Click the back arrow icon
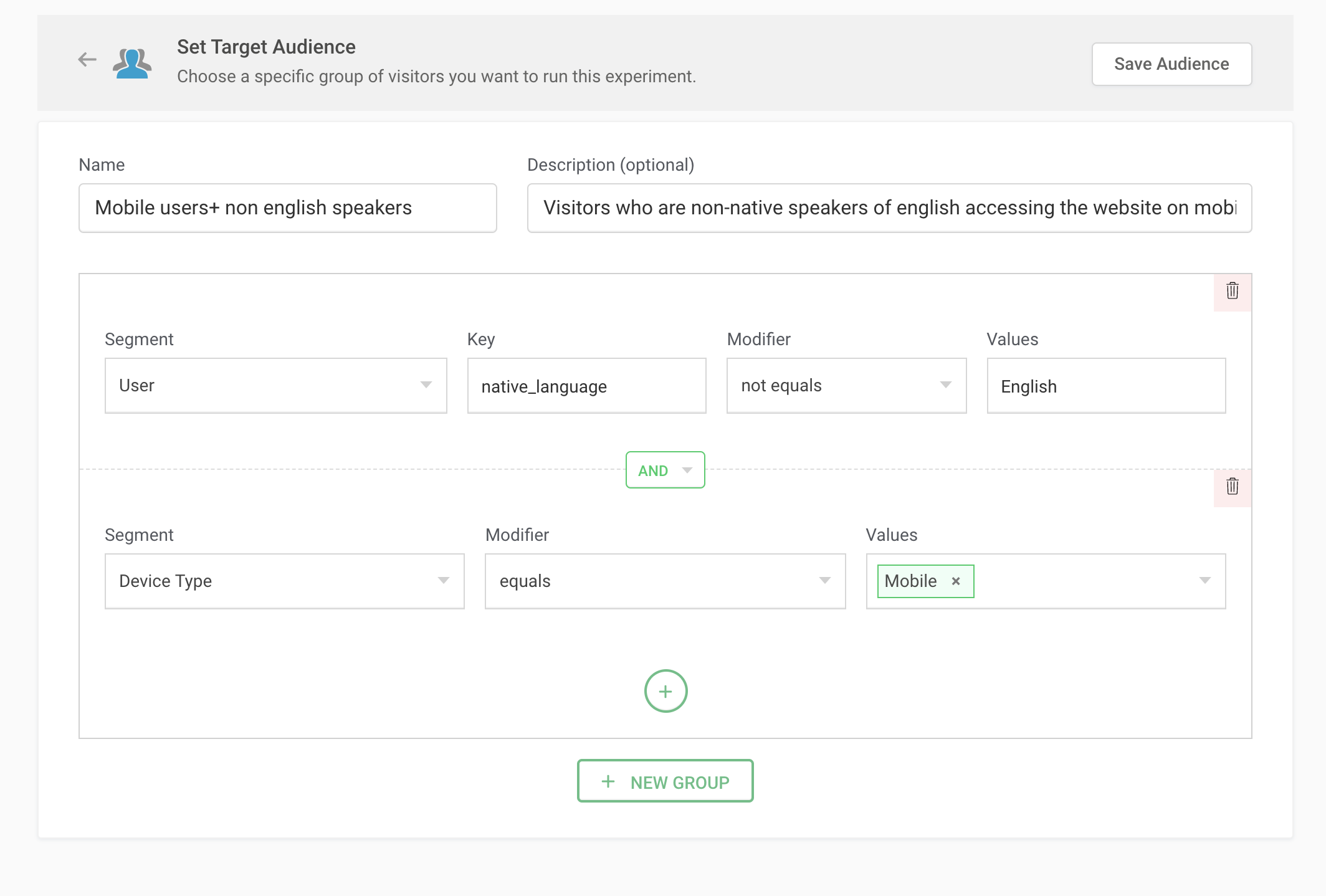The width and height of the screenshot is (1326, 896). pyautogui.click(x=87, y=60)
